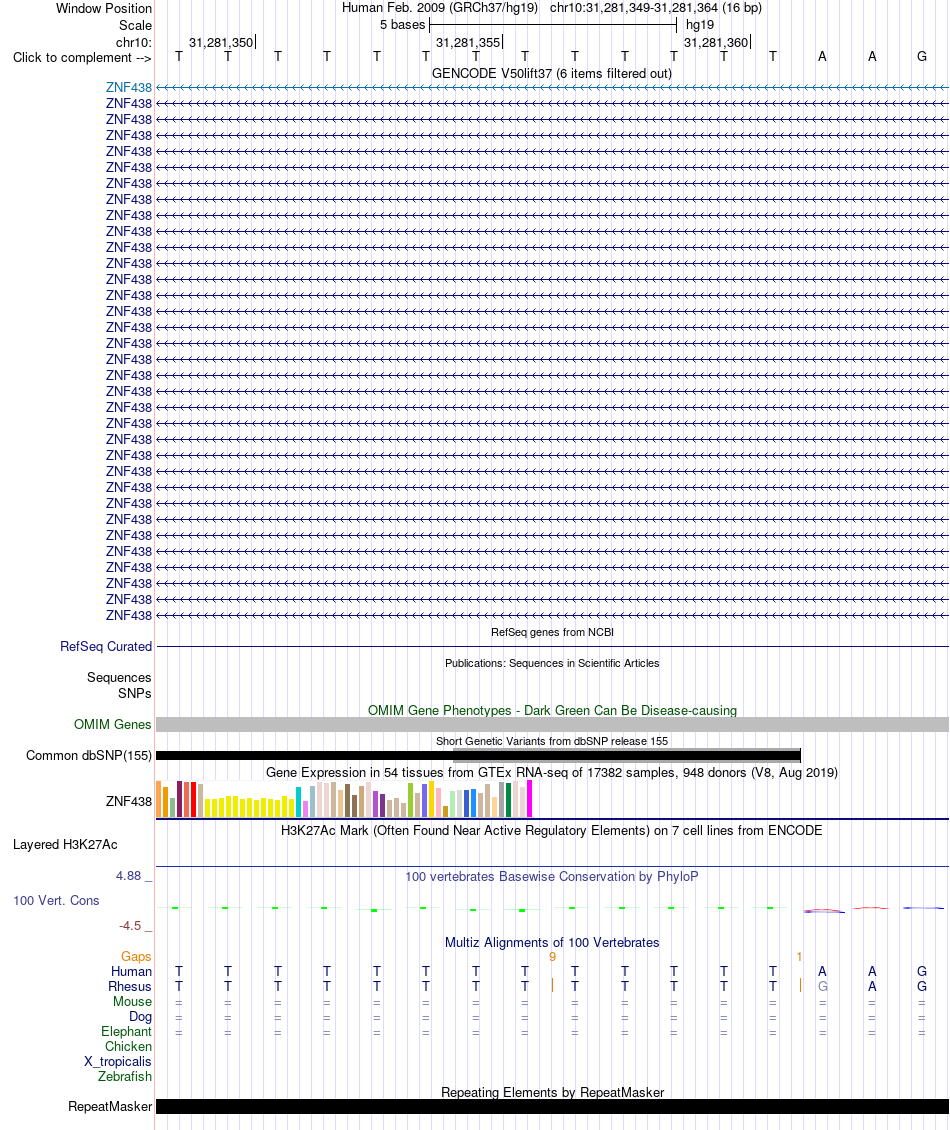The height and width of the screenshot is (1130, 950).
Task: Click the GTEx Gene Expression track title
Action: pos(551,773)
